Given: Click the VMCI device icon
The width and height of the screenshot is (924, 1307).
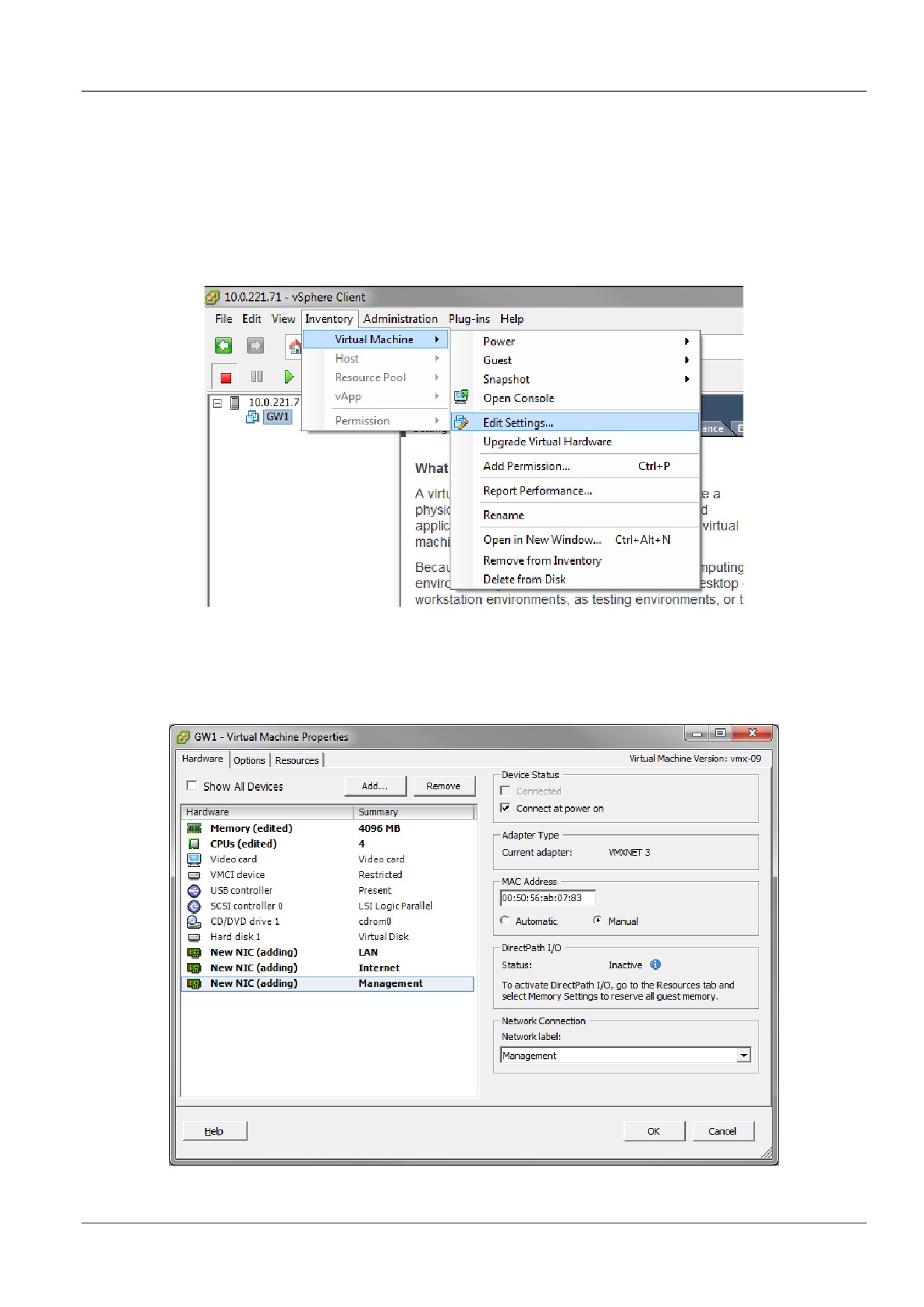Looking at the screenshot, I should pos(194,875).
